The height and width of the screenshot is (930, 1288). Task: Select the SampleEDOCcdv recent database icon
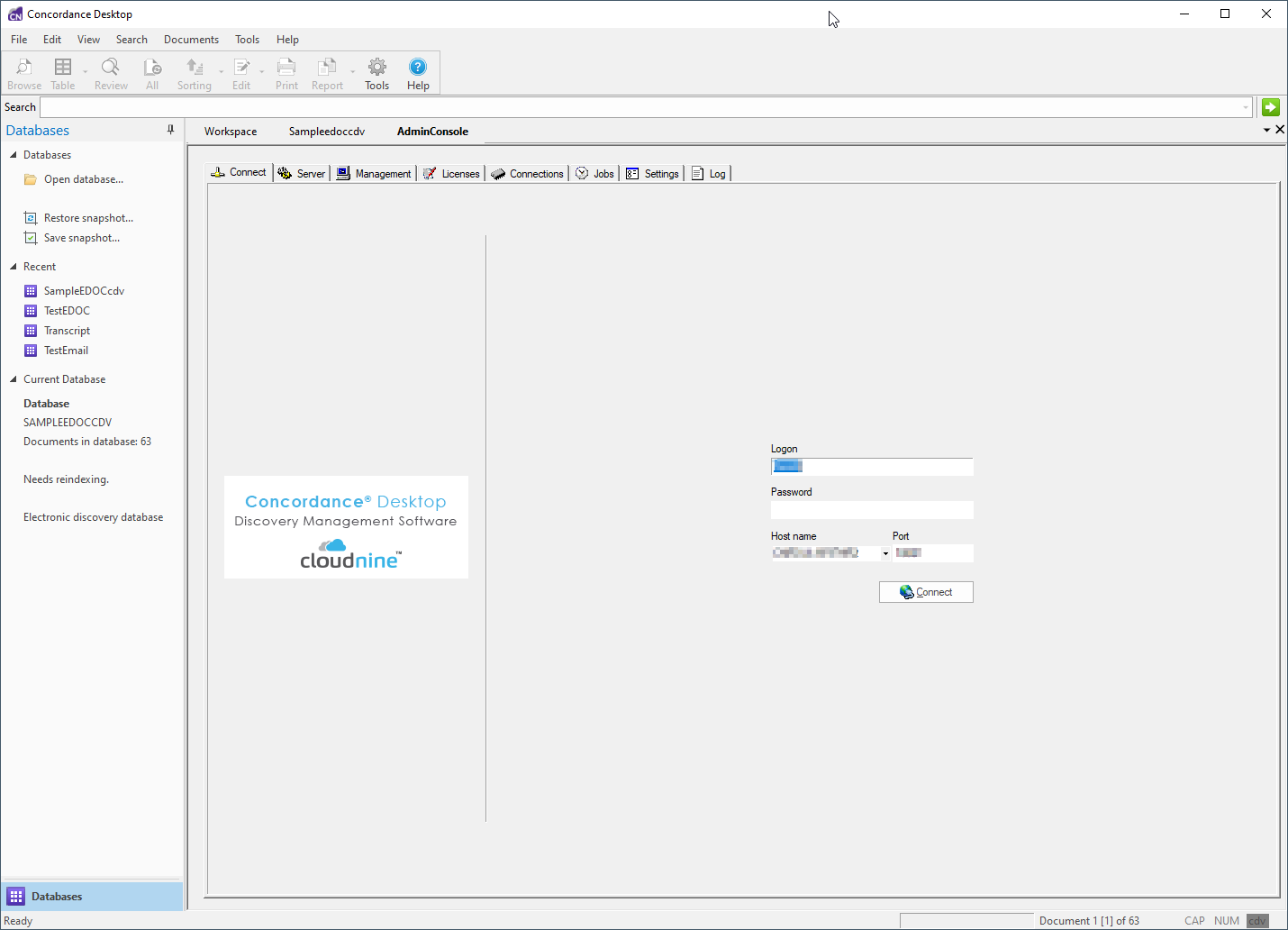click(x=31, y=291)
